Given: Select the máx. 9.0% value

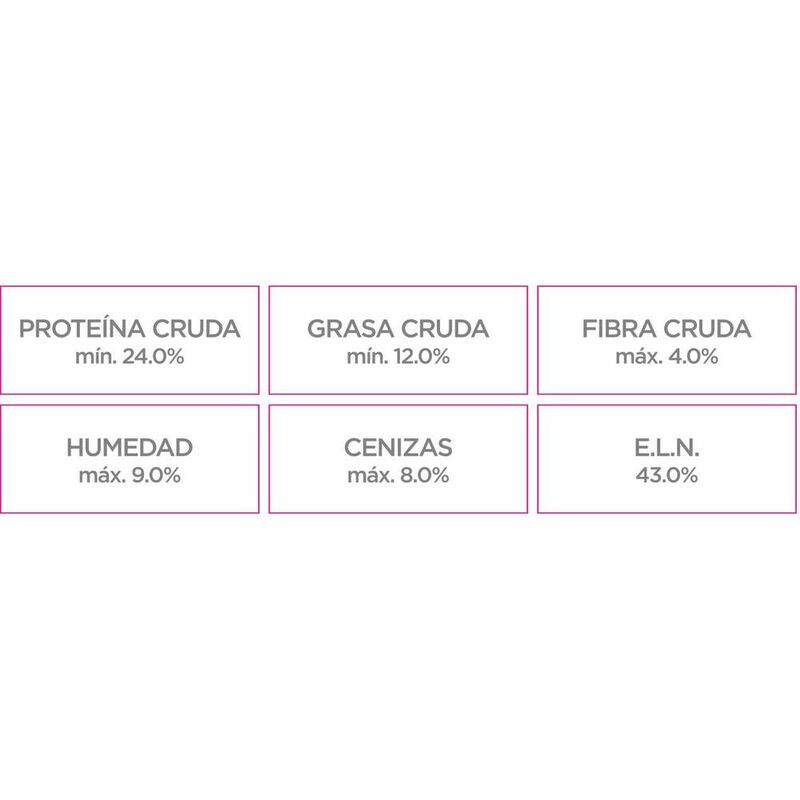Looking at the screenshot, I should coord(130,475).
